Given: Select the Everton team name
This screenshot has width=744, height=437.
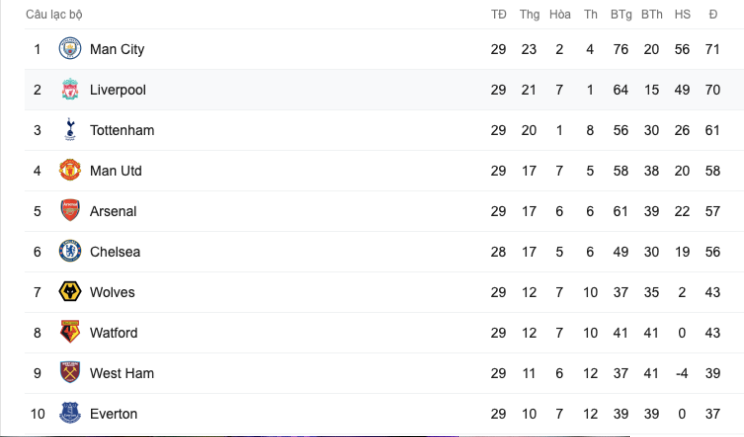Looking at the screenshot, I should point(114,414).
